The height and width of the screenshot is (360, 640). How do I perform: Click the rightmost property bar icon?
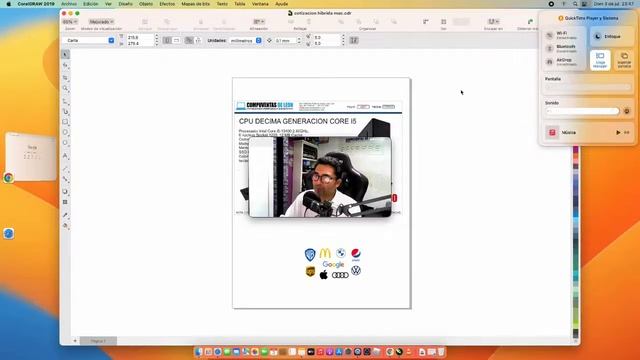[354, 40]
